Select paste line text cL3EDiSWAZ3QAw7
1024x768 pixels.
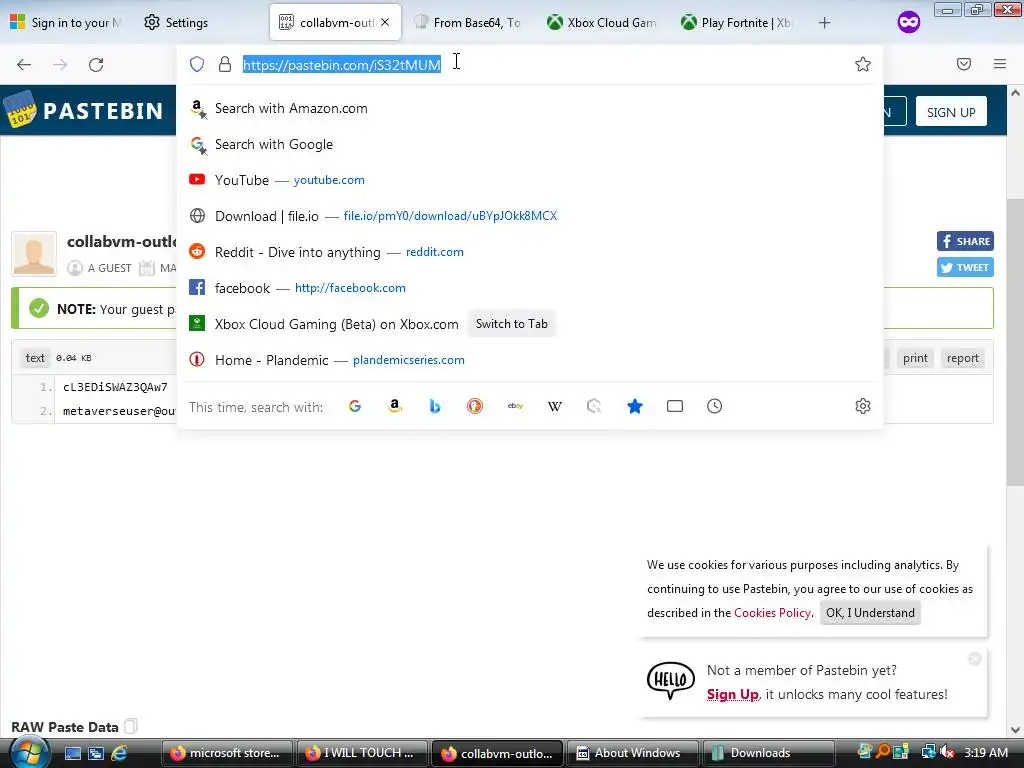coord(115,387)
